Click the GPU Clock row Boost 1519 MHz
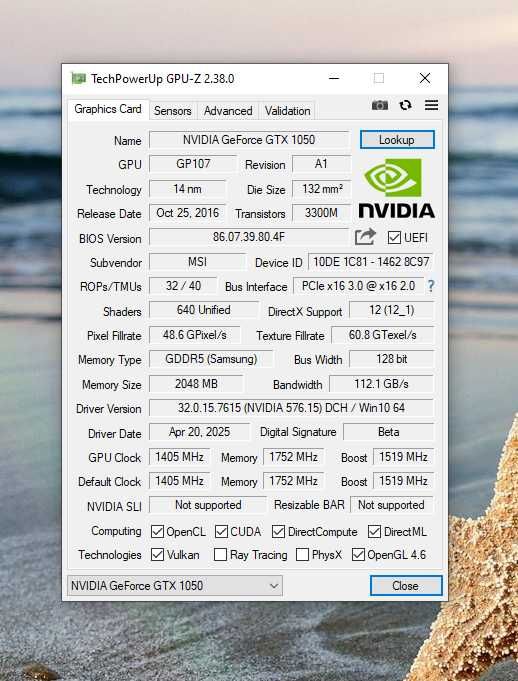 [403, 457]
